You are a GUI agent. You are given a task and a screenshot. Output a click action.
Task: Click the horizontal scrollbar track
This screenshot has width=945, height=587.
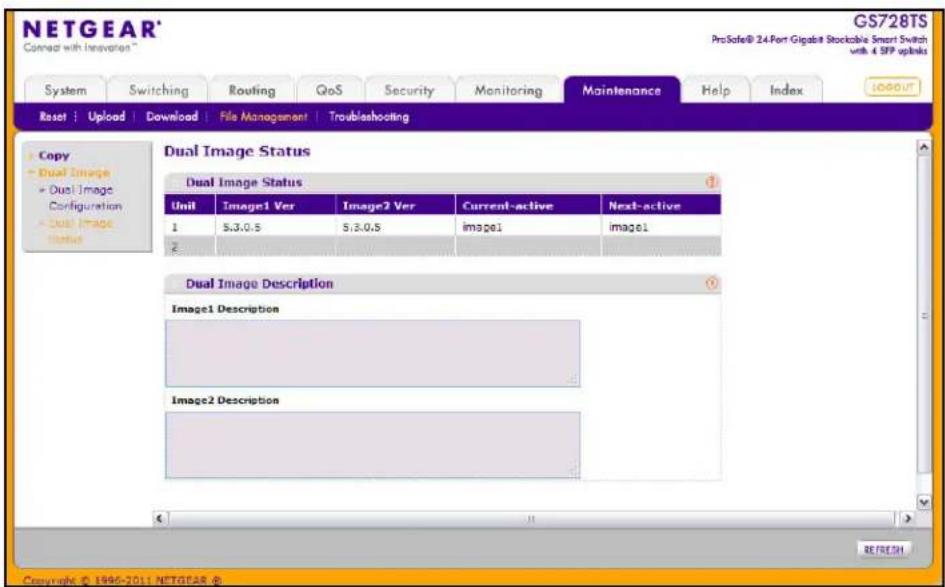[x=532, y=518]
